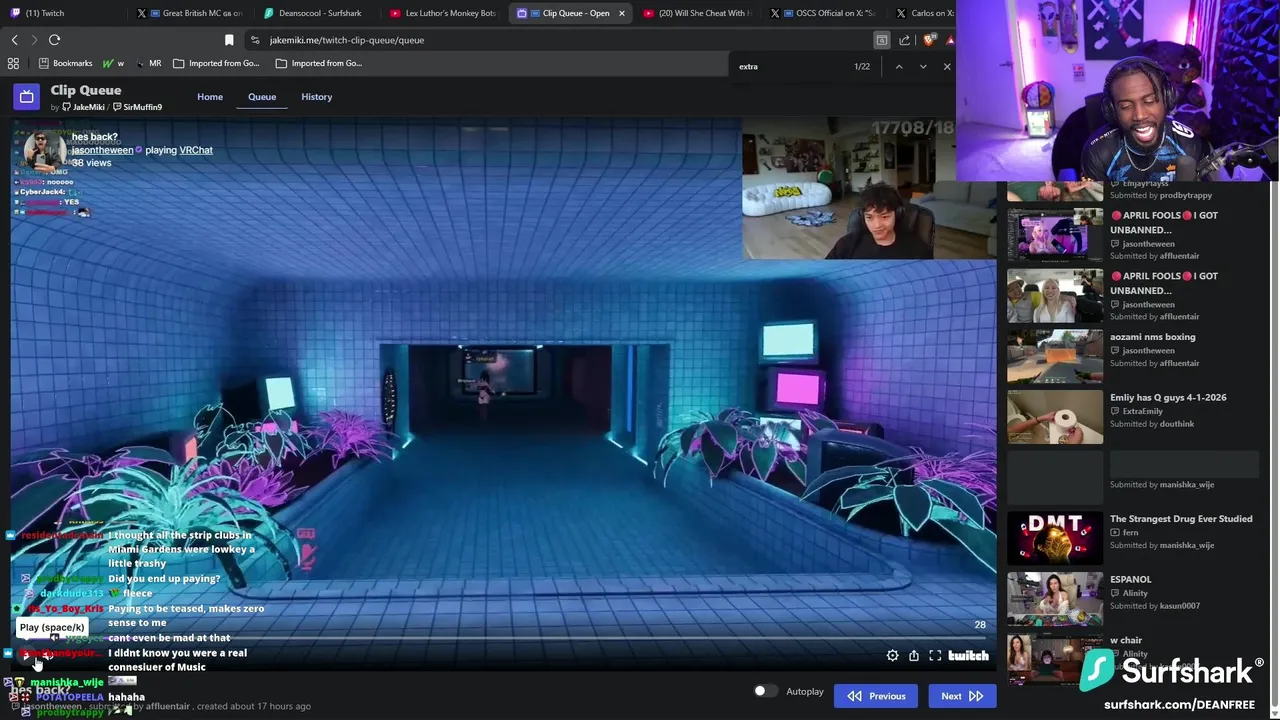Jump to previous find-in-page match
Image resolution: width=1280 pixels, height=720 pixels.
(899, 66)
